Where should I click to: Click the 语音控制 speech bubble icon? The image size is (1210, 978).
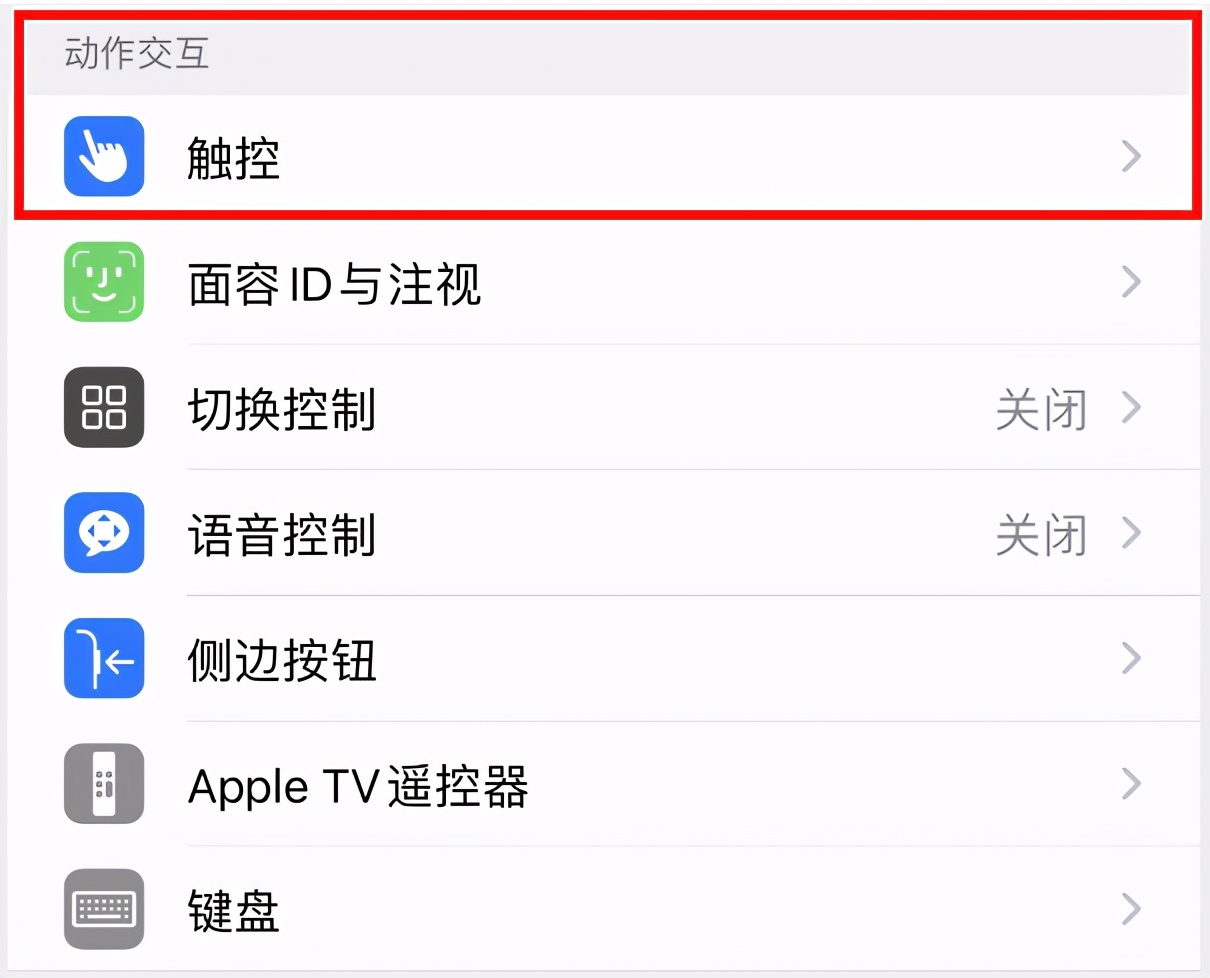click(104, 534)
